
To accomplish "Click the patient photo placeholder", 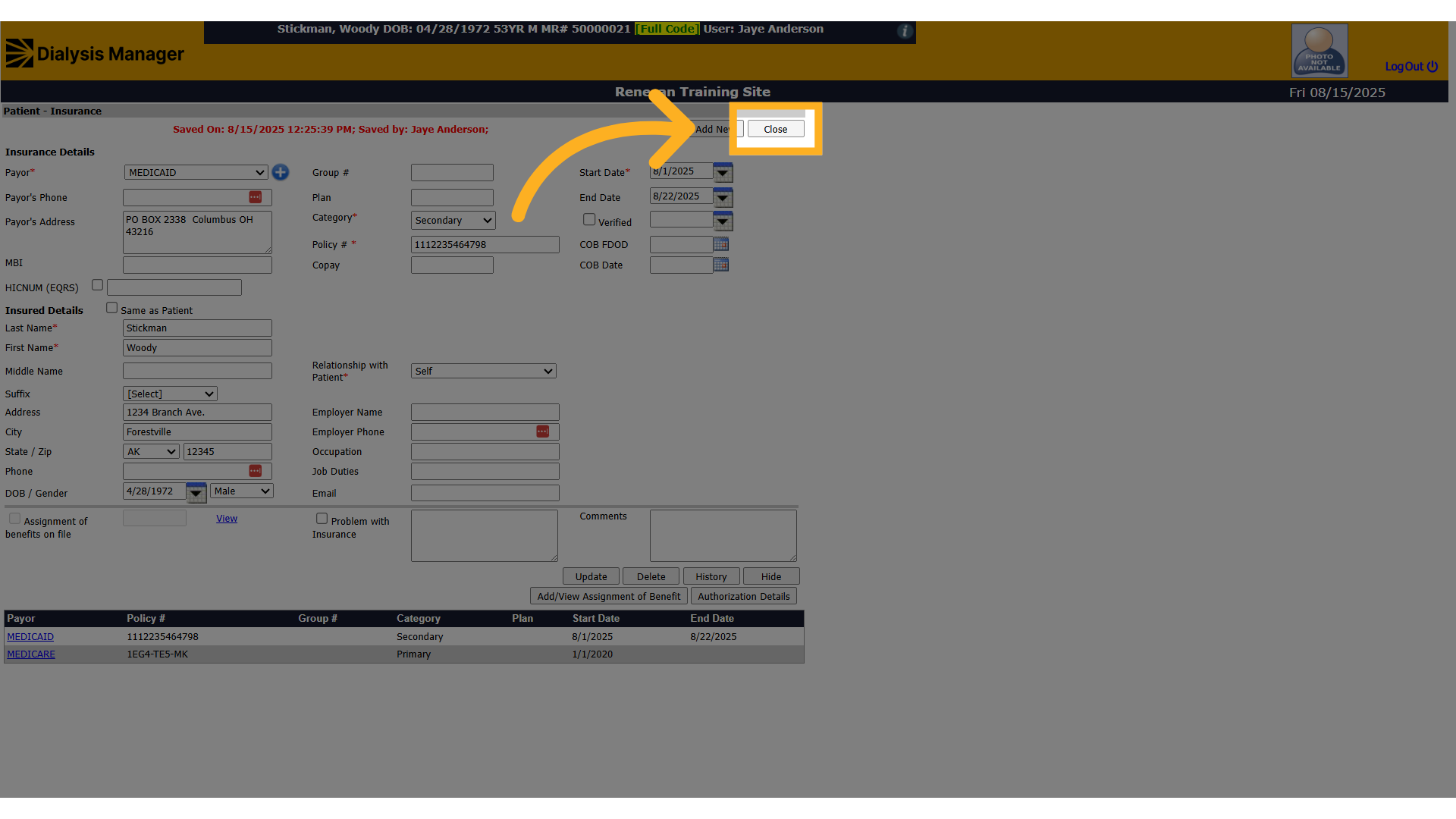I will point(1319,51).
